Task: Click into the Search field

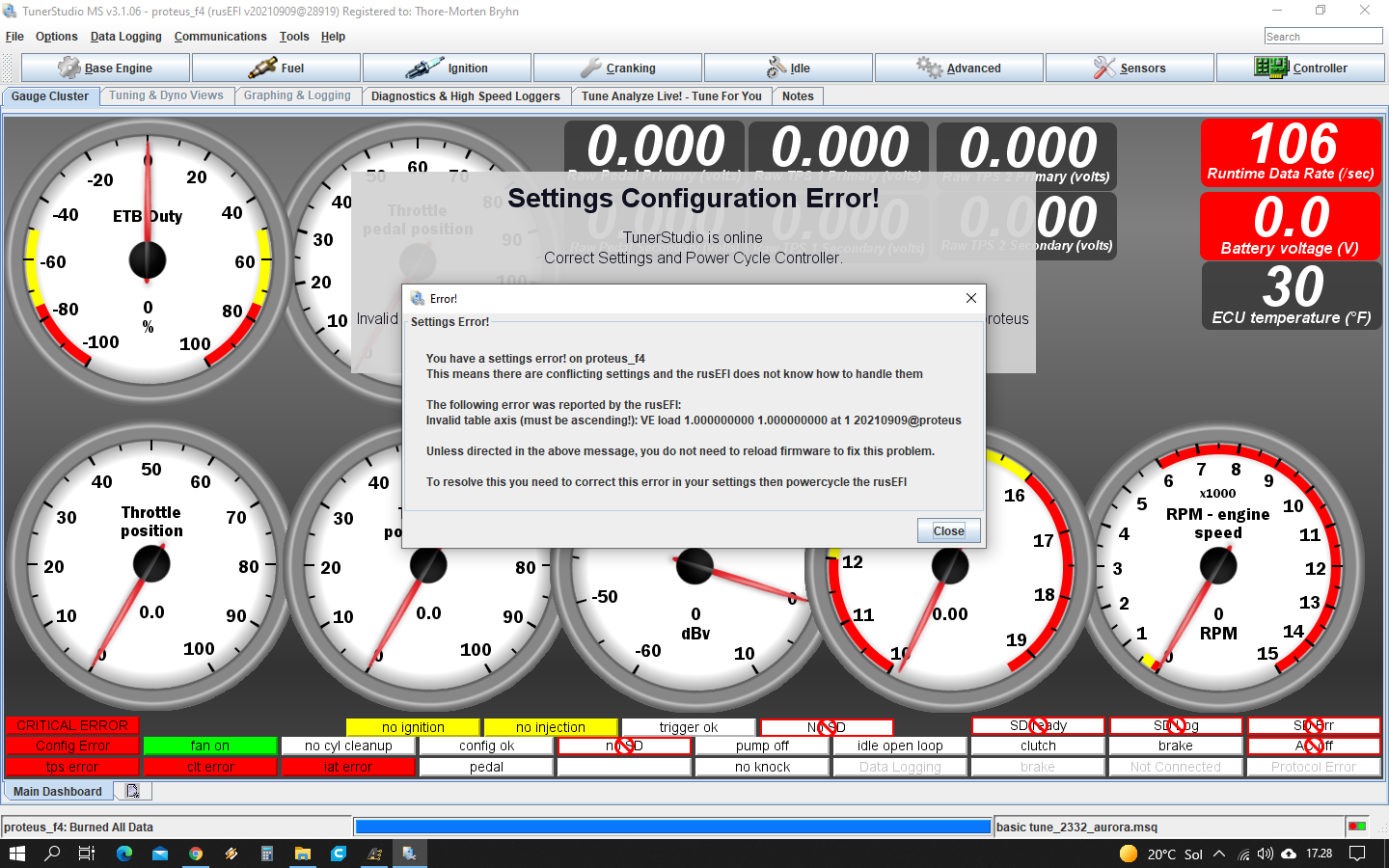Action: coord(1323,36)
